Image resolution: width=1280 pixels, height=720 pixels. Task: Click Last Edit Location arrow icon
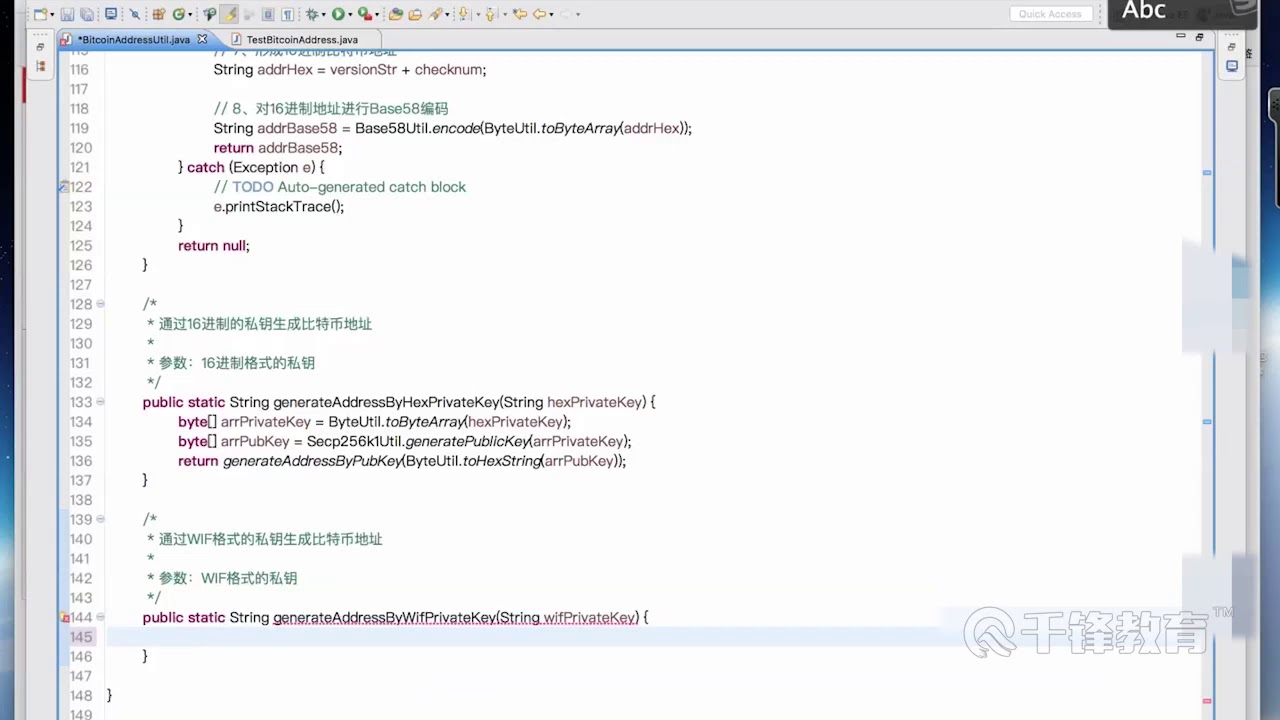point(520,14)
